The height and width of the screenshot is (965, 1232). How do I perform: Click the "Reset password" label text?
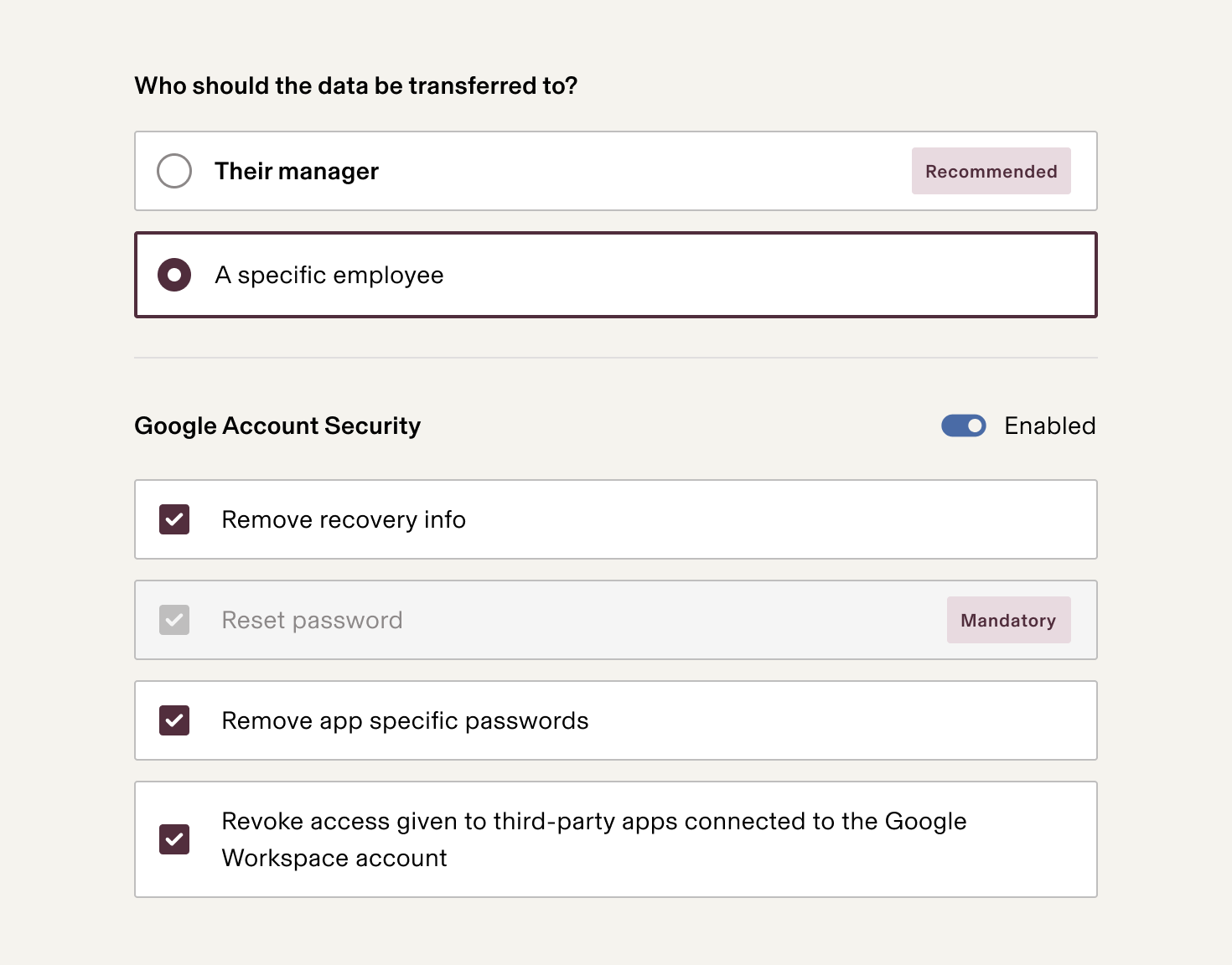click(312, 620)
